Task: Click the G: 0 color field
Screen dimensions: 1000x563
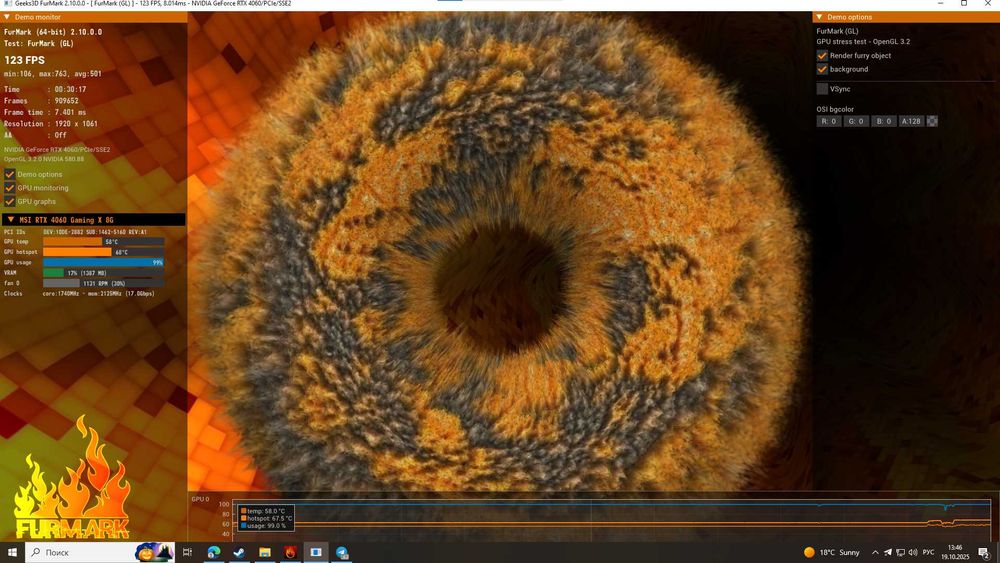Action: tap(856, 121)
